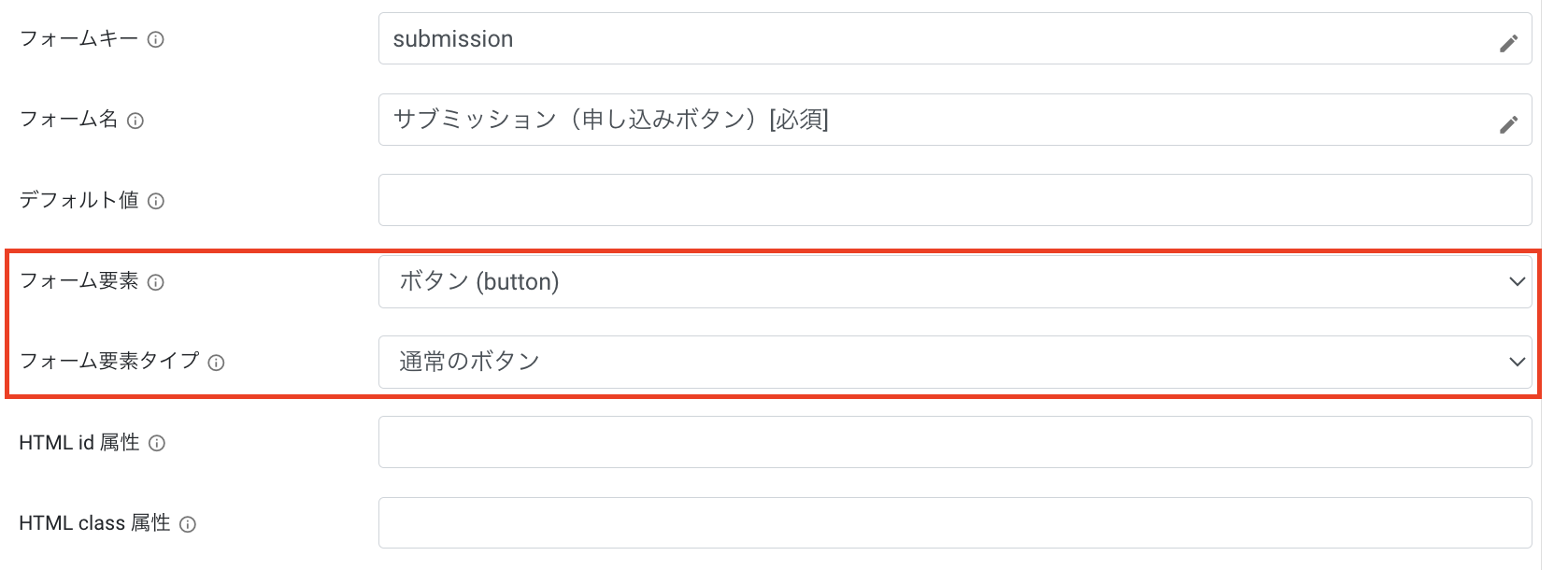This screenshot has width=1568, height=570.
Task: Click the フォームキー label text
Action: [x=78, y=39]
